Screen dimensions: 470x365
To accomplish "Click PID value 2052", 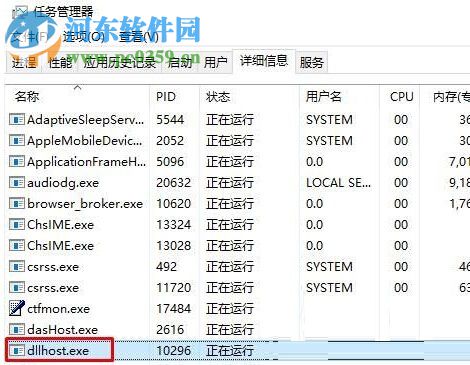I will (x=170, y=141).
